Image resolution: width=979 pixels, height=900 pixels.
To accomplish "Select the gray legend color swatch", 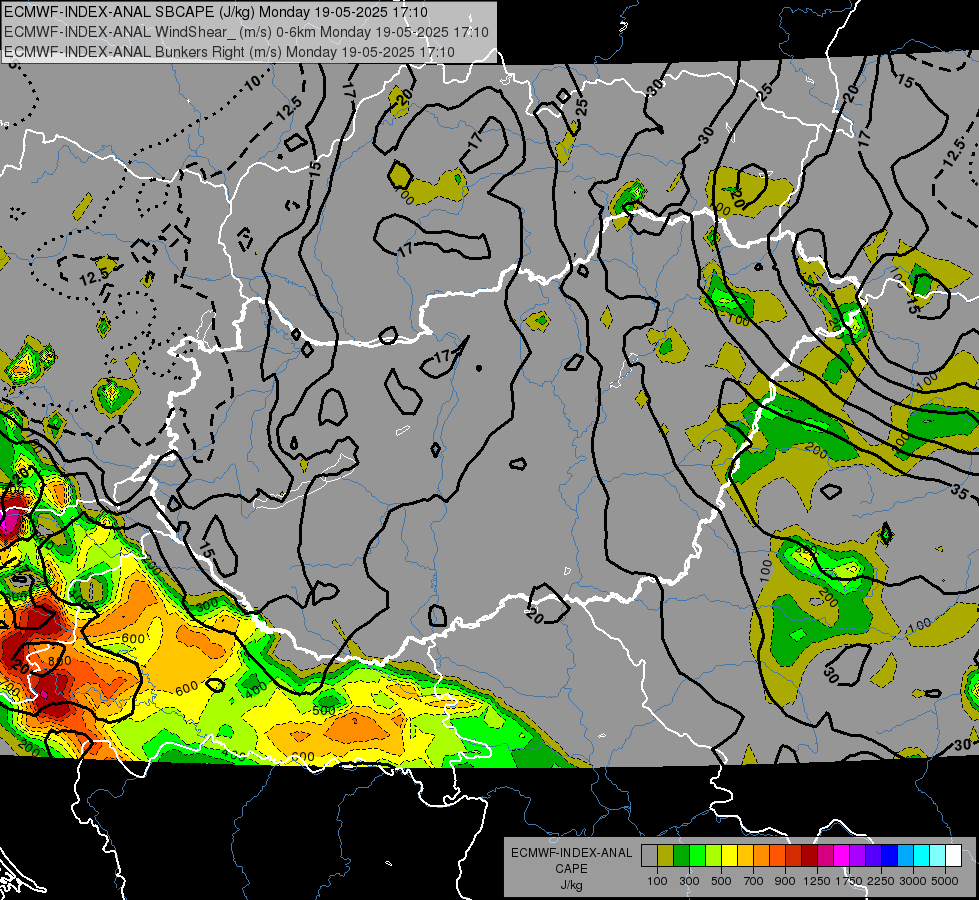I will pos(649,856).
